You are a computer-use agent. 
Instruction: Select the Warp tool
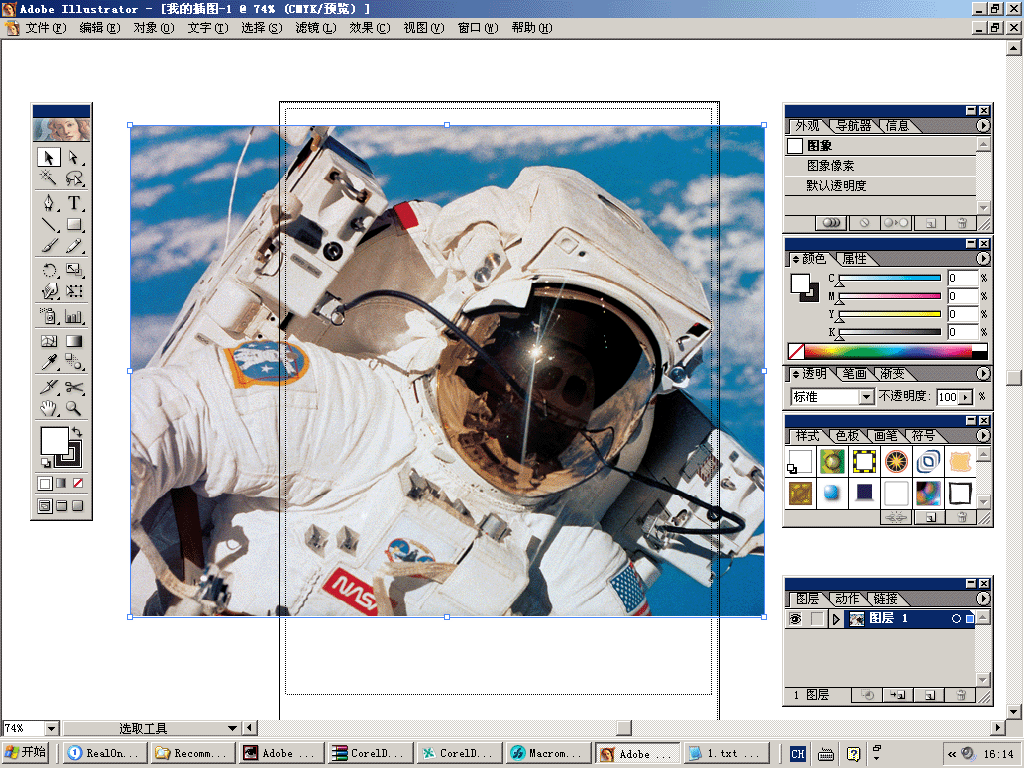pos(49,291)
